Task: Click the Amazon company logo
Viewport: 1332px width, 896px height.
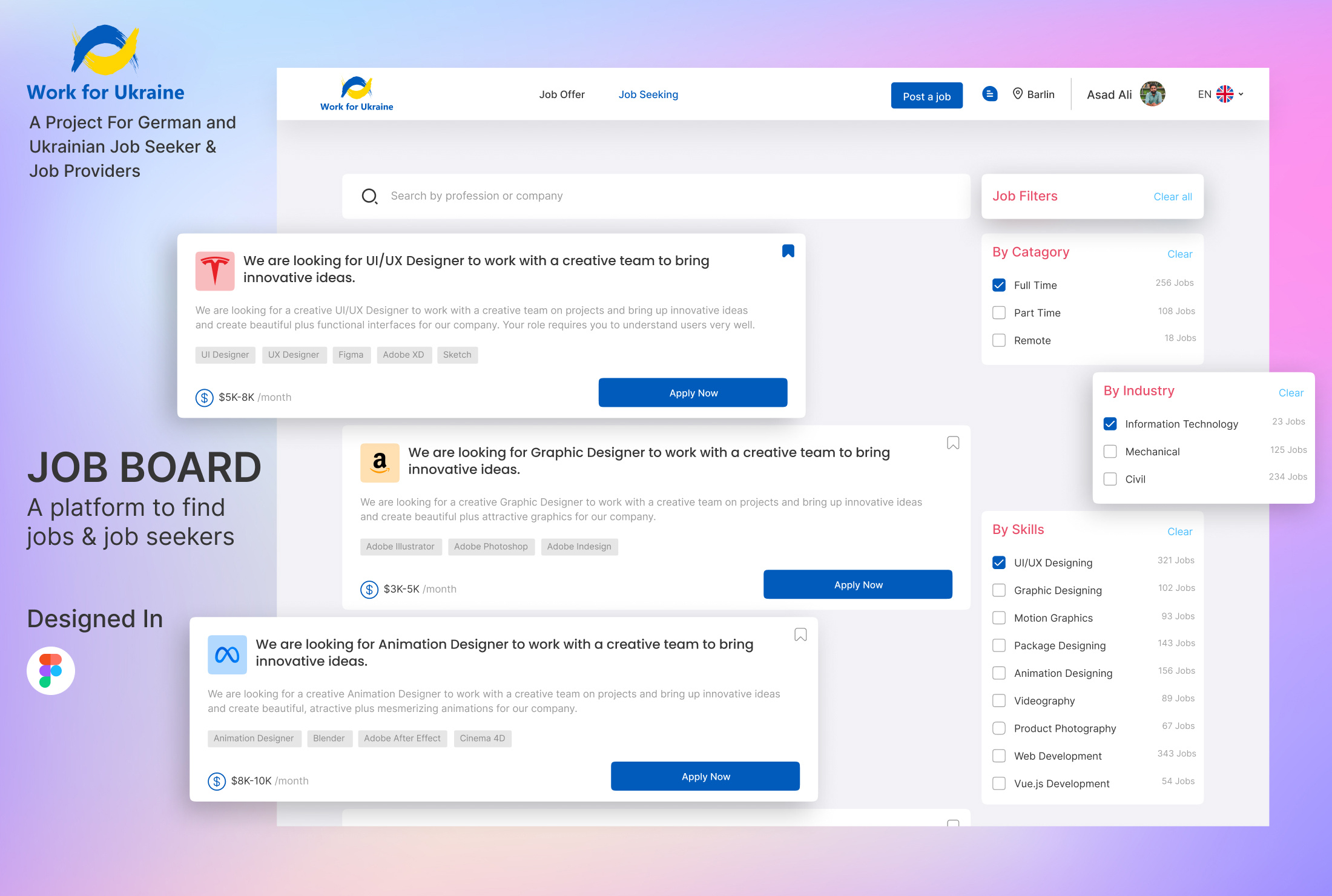Action: coord(380,463)
